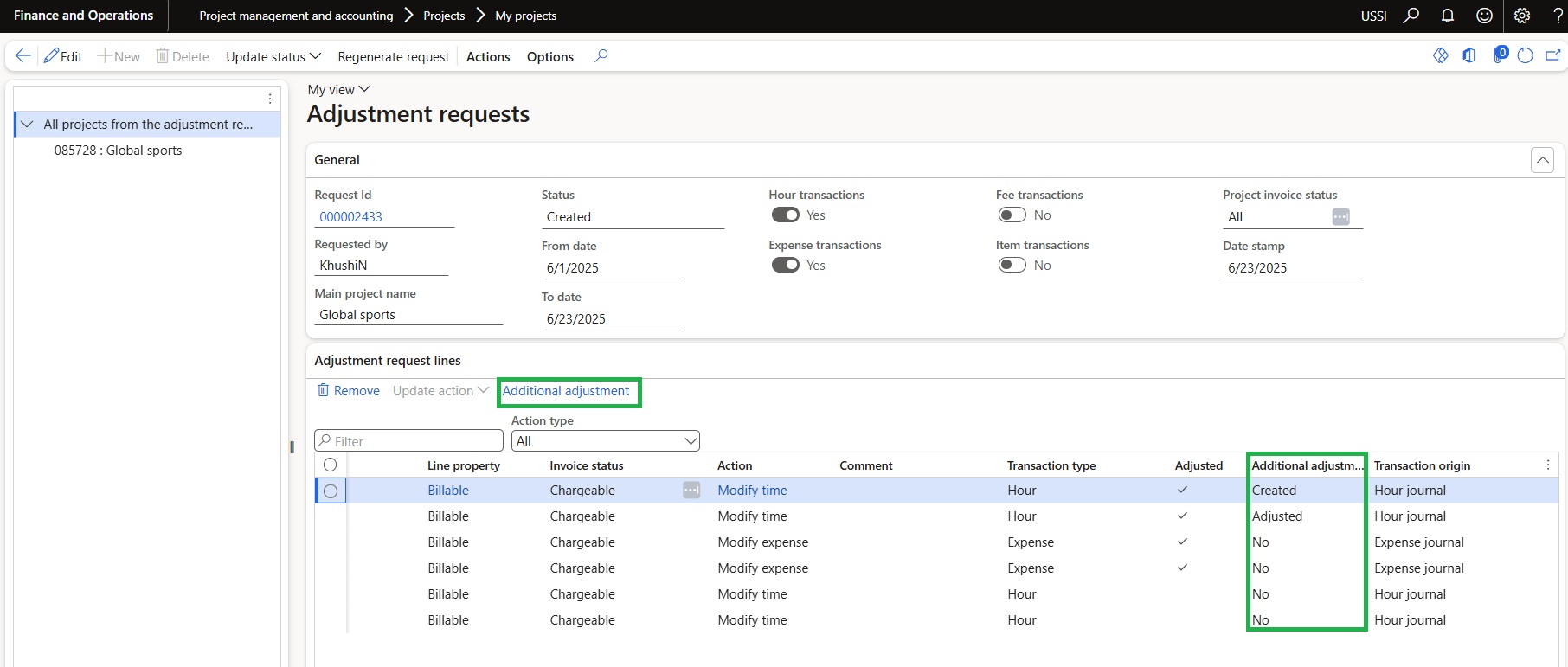Toggle the Hour transactions switch
The width and height of the screenshot is (1568, 667).
click(x=785, y=215)
